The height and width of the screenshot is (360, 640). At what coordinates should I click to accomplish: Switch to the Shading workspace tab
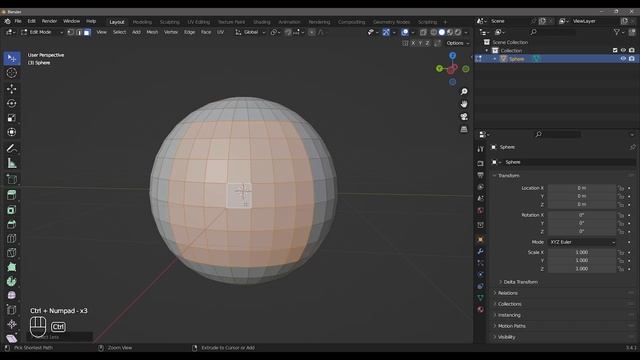(262, 22)
